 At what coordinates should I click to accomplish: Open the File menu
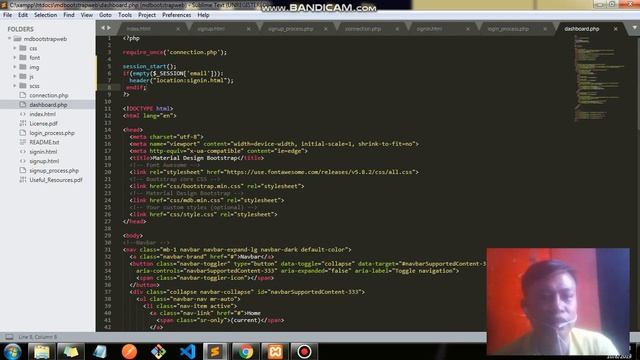pyautogui.click(x=7, y=15)
